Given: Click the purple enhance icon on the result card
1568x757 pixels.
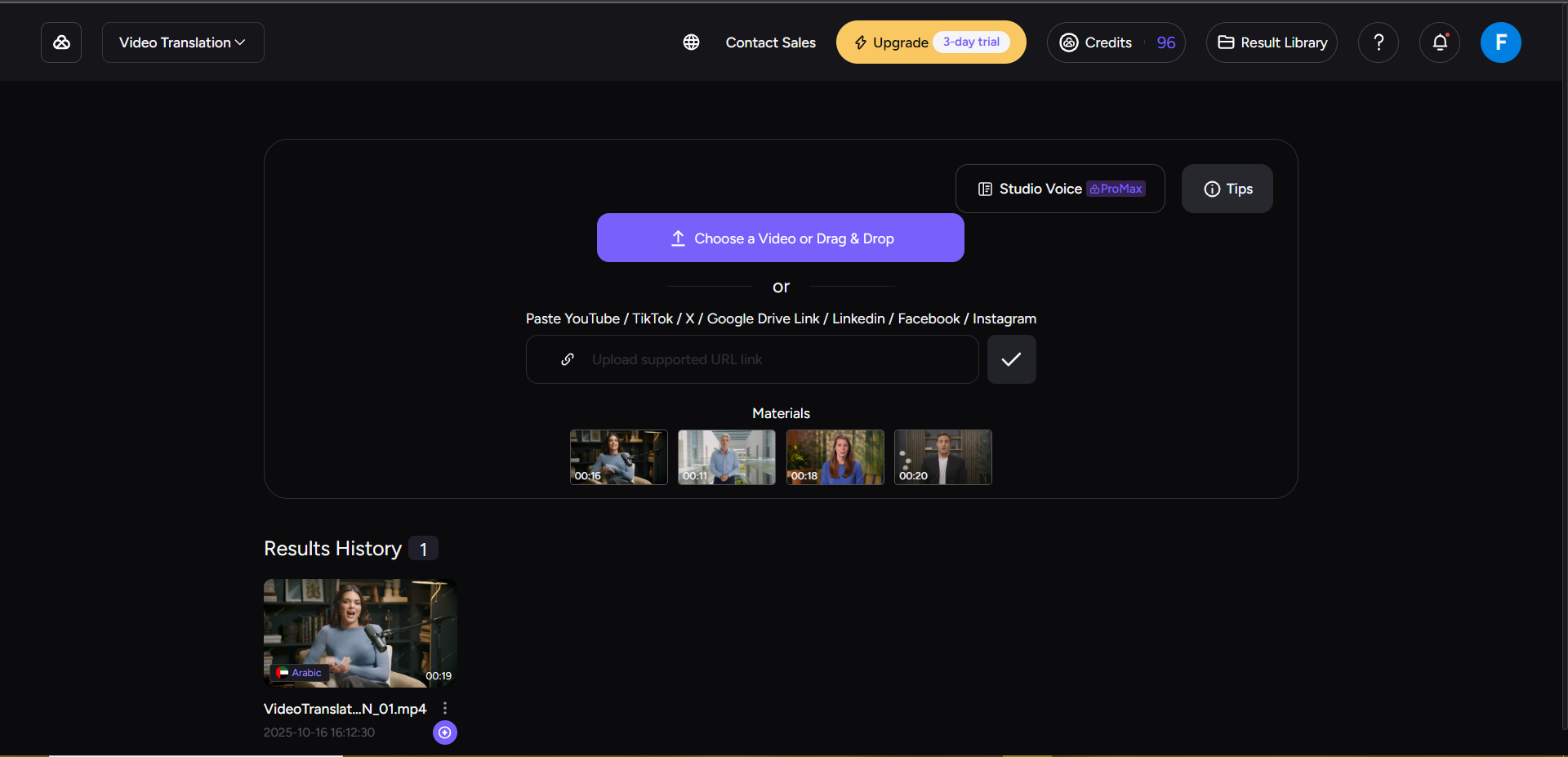Looking at the screenshot, I should pos(445,733).
